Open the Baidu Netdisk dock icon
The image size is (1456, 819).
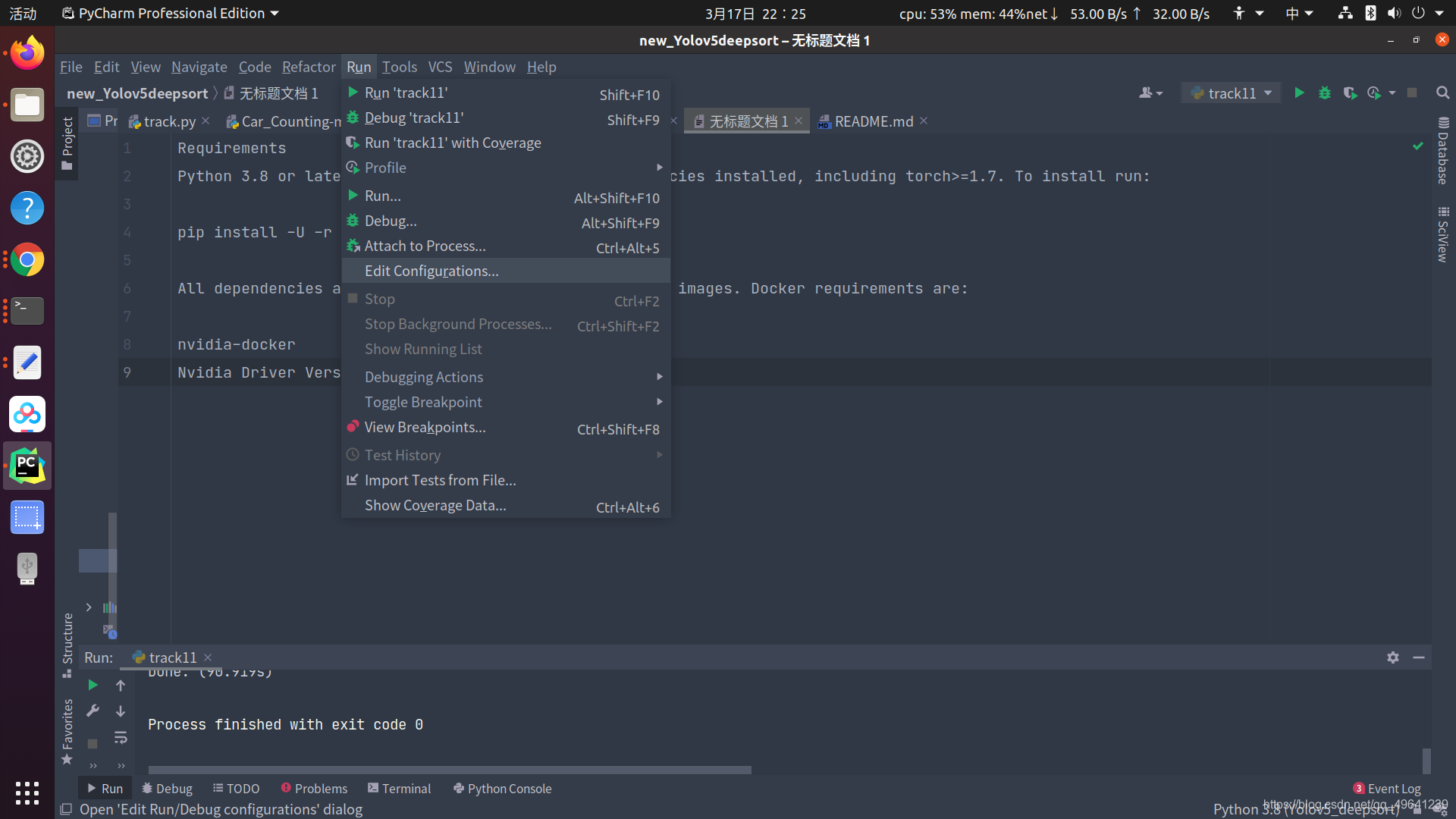(x=27, y=414)
